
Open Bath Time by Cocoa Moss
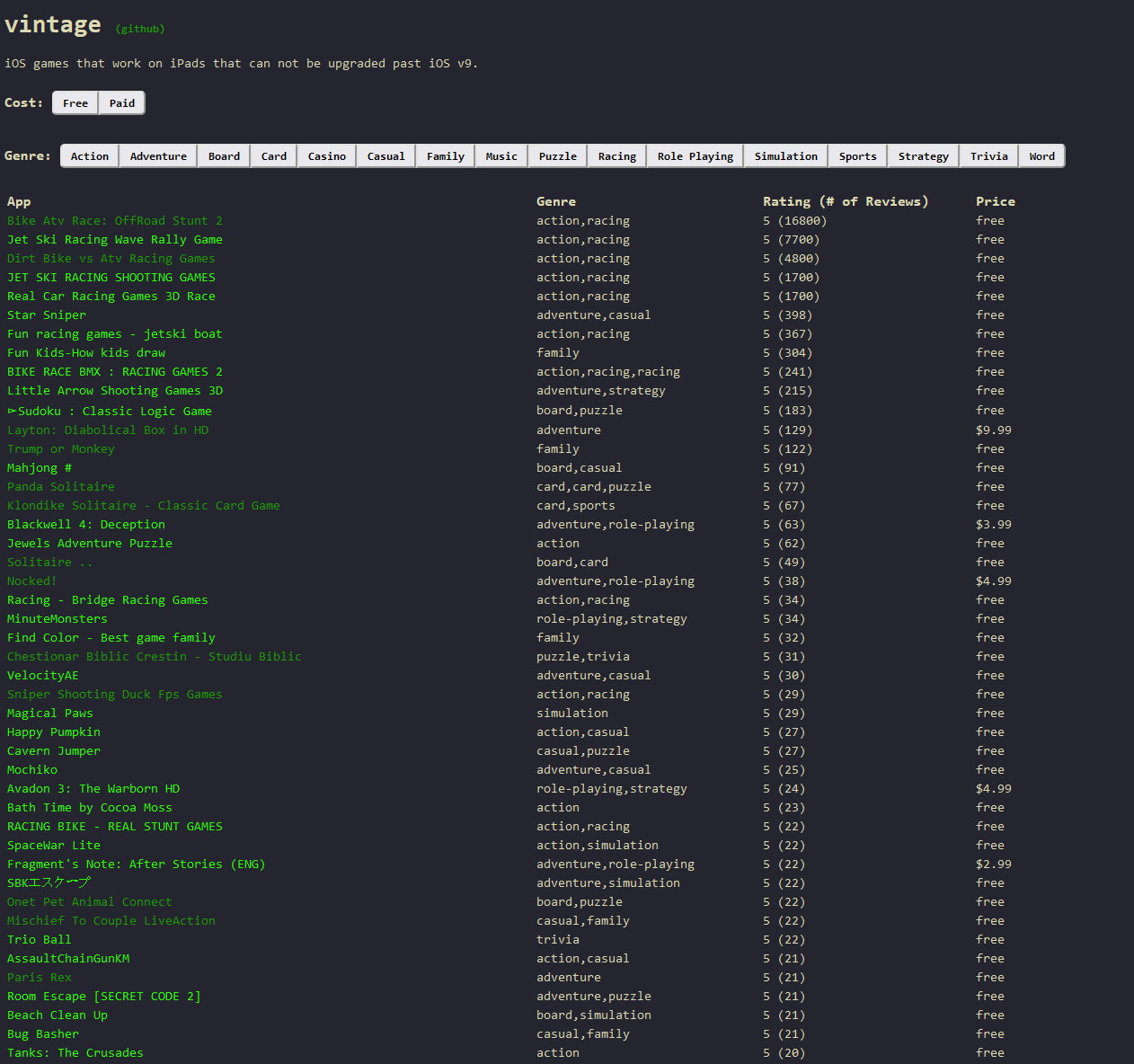coord(90,808)
